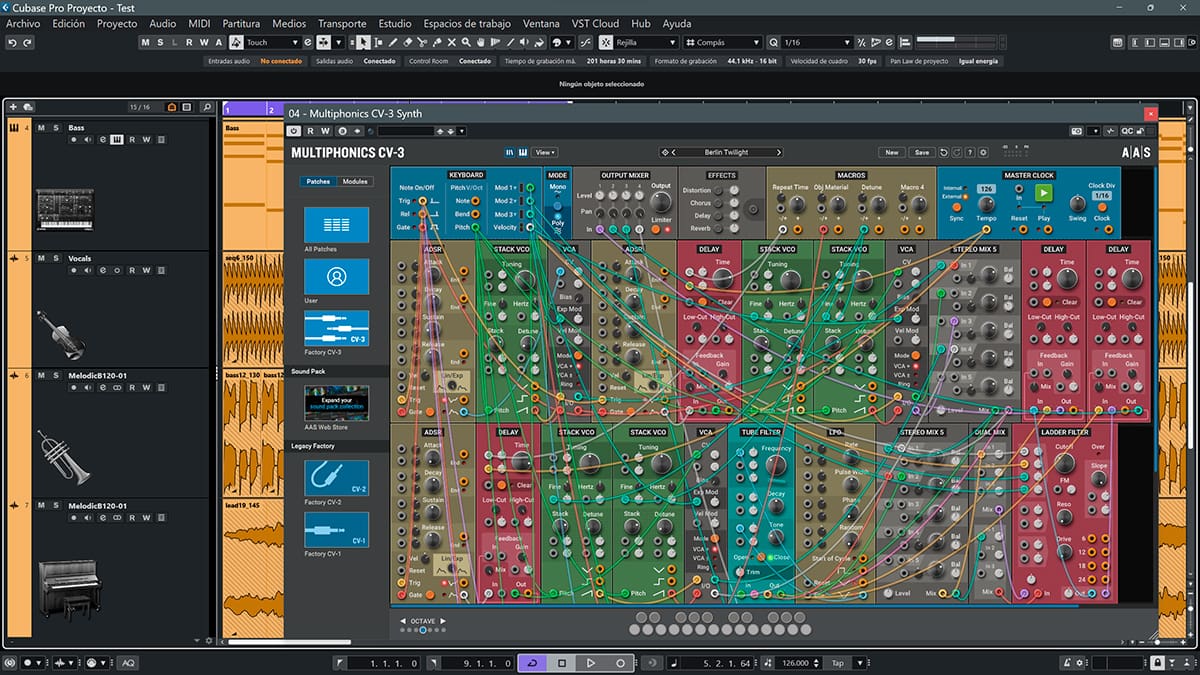Viewport: 1200px width, 675px height.
Task: Click the AAS logo in plugin header
Action: click(x=1135, y=153)
